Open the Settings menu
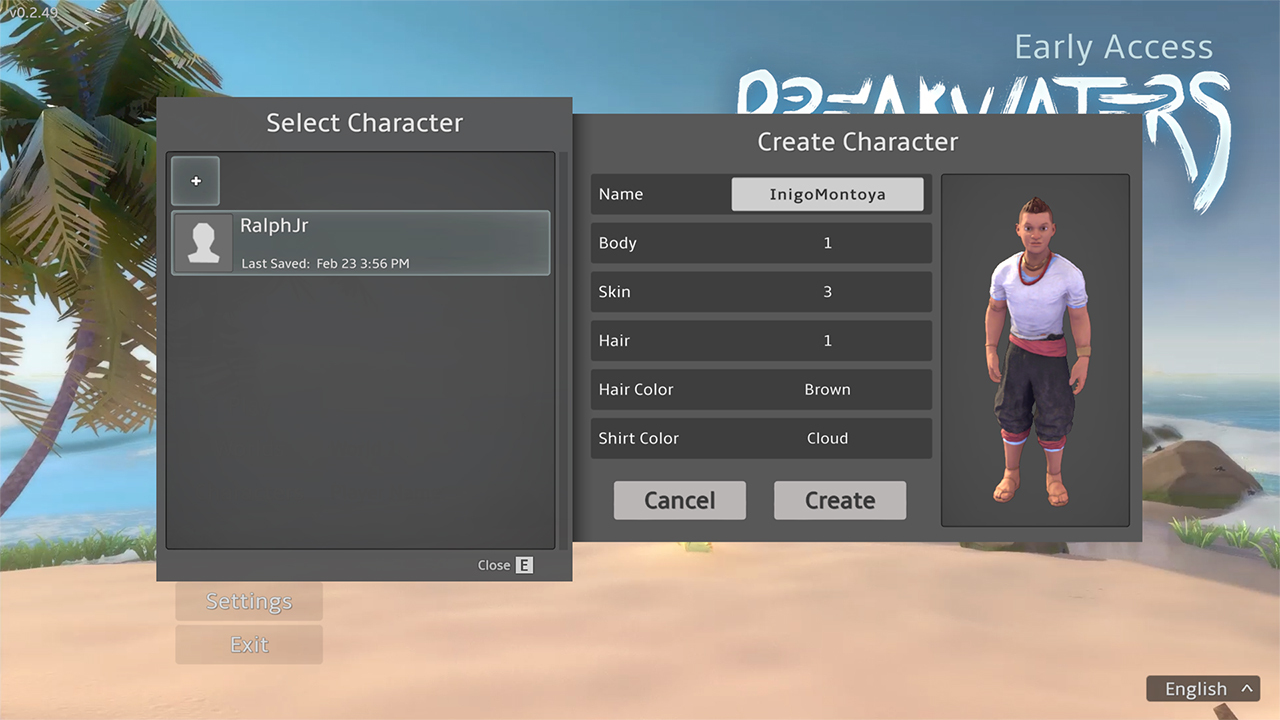 tap(249, 601)
